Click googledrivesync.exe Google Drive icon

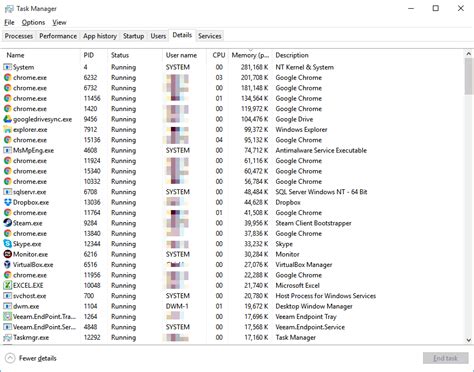click(x=7, y=119)
